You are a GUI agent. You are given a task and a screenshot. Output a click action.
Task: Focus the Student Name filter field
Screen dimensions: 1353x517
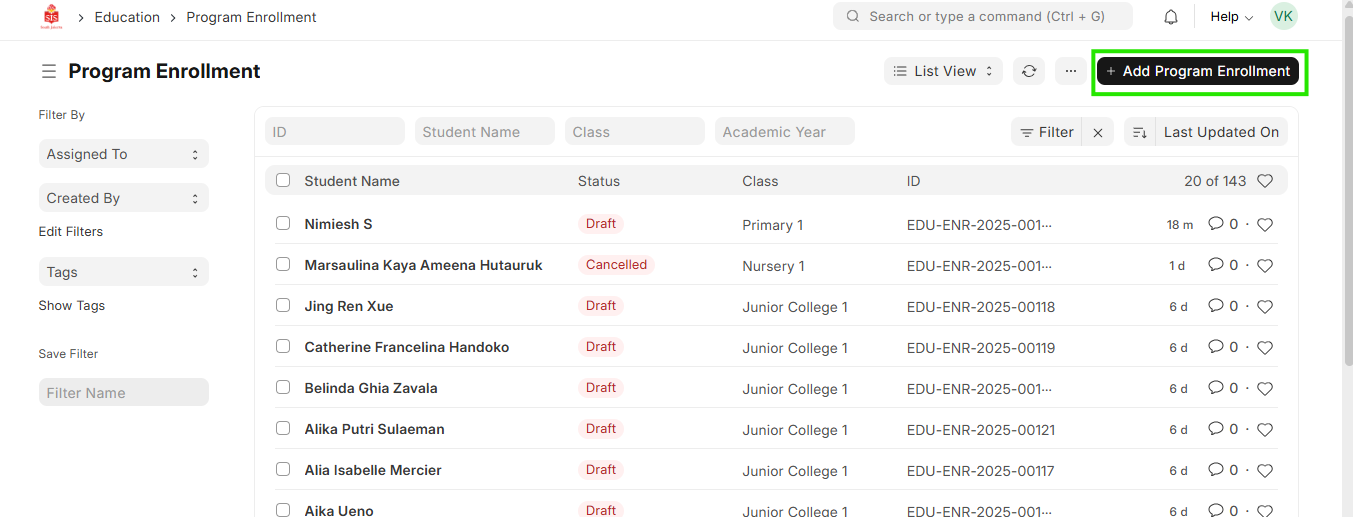click(484, 132)
